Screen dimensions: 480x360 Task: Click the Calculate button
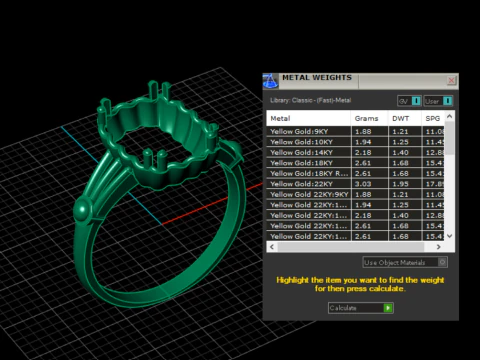pos(361,308)
